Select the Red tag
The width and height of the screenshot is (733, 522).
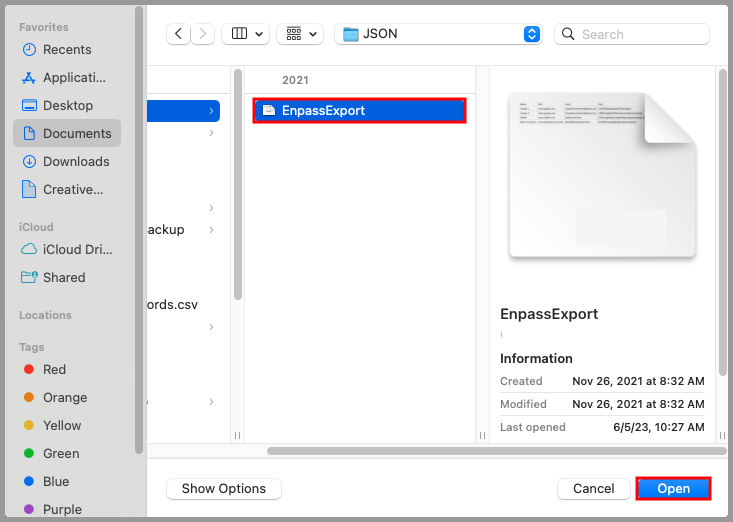pos(54,369)
